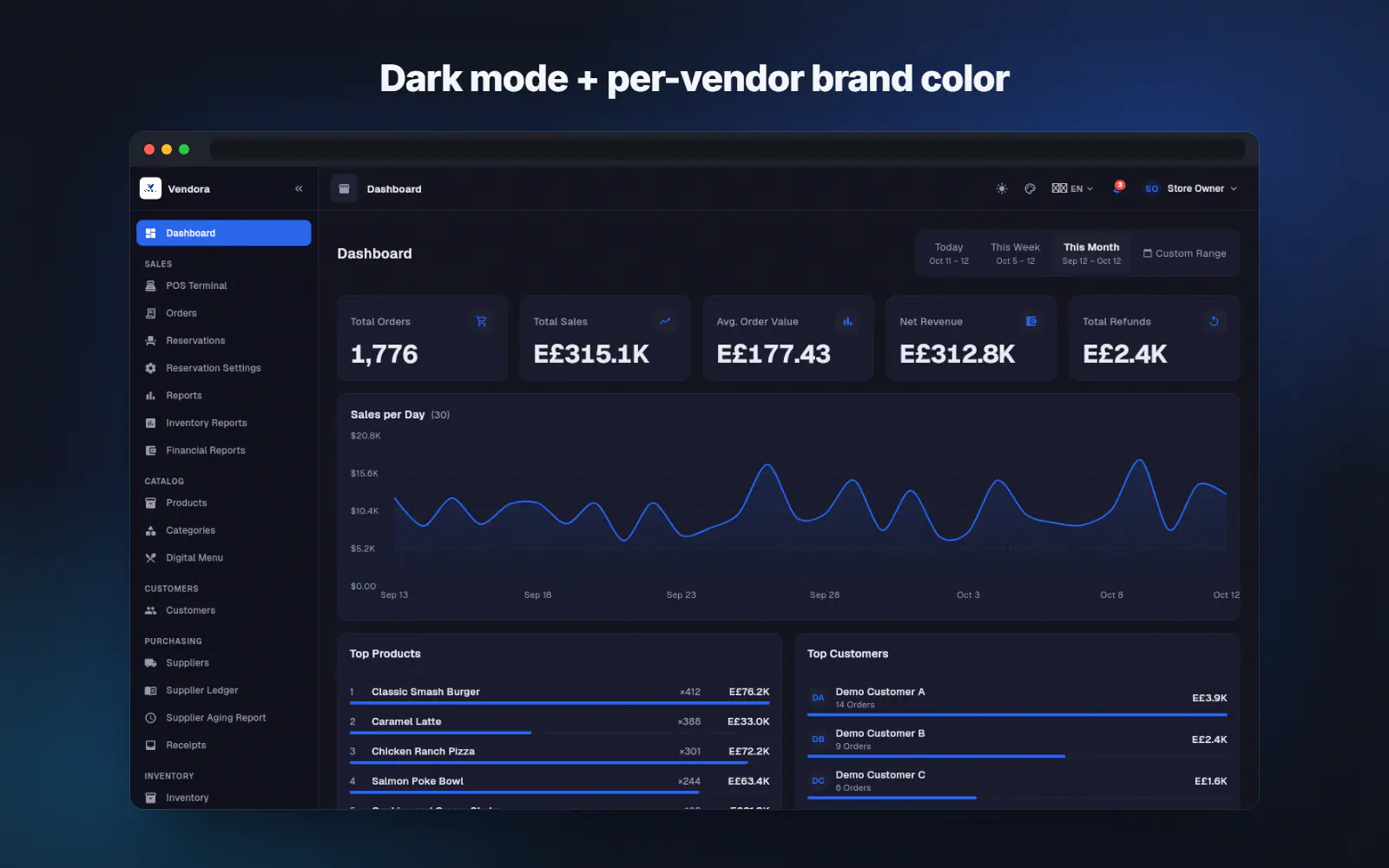This screenshot has width=1389, height=868.
Task: Open Inventory Reports sidebar entry
Action: point(223,423)
